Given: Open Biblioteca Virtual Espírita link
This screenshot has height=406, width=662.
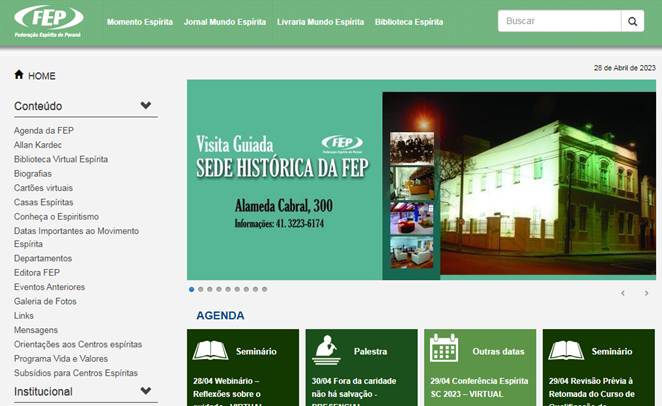Looking at the screenshot, I should tap(61, 159).
